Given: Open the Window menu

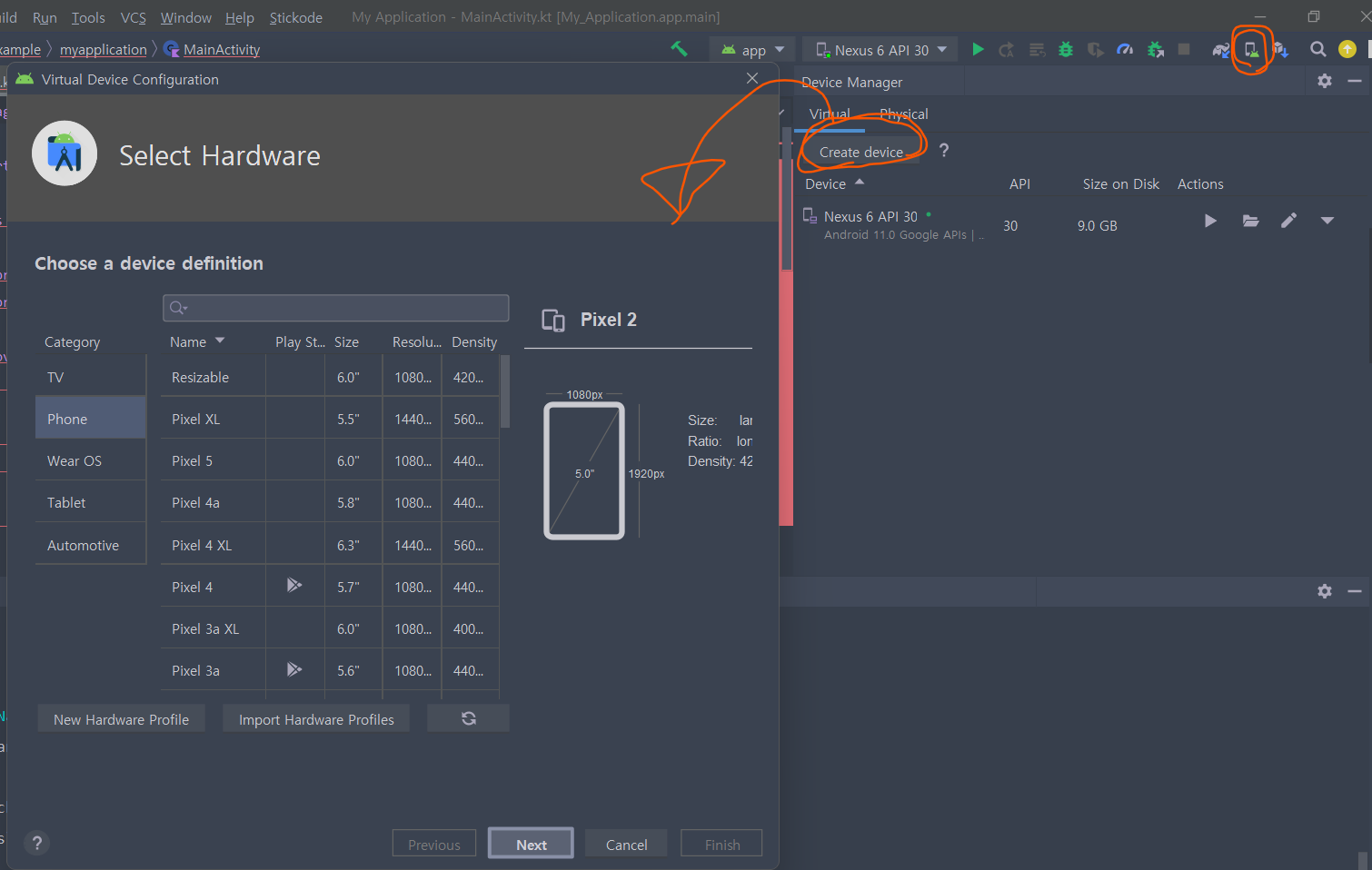Looking at the screenshot, I should [x=186, y=17].
